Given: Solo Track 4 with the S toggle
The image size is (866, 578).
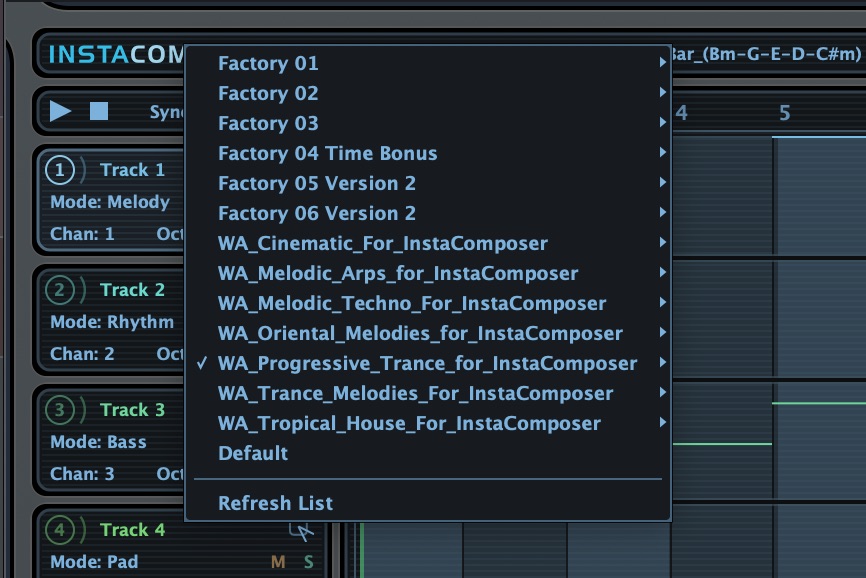Looking at the screenshot, I should [x=309, y=562].
